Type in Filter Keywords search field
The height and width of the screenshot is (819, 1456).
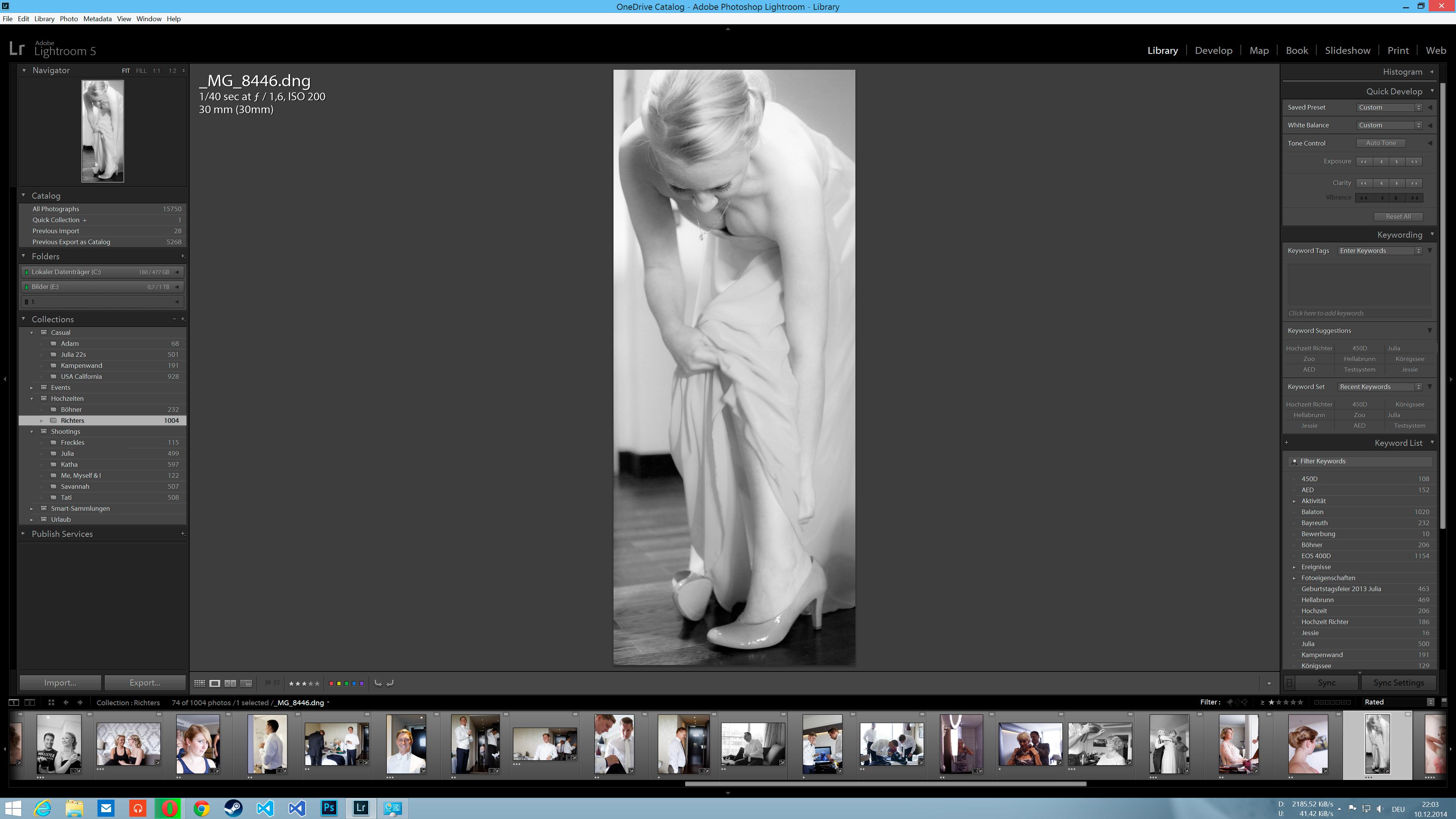pyautogui.click(x=1362, y=461)
